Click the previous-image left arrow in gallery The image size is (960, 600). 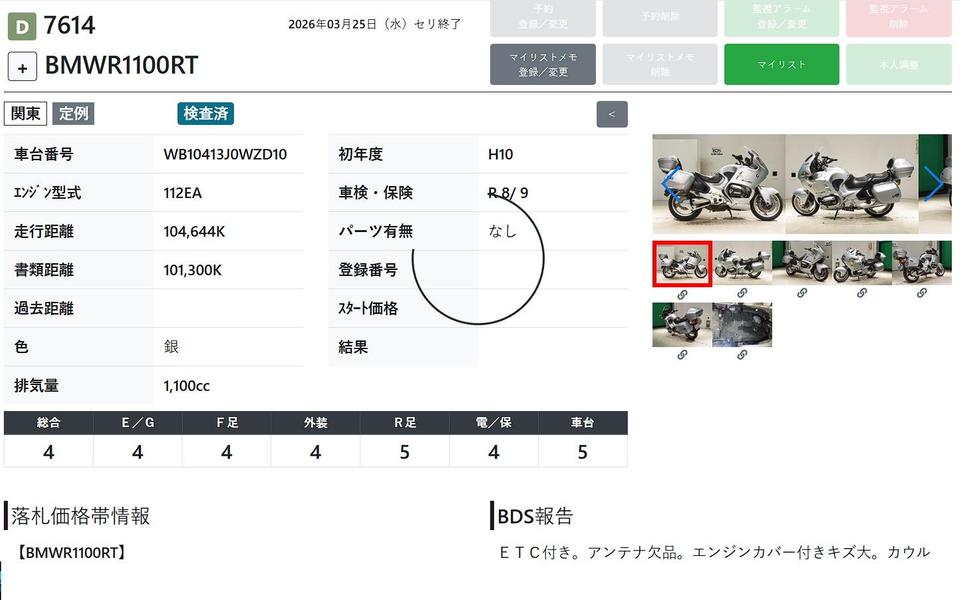668,184
